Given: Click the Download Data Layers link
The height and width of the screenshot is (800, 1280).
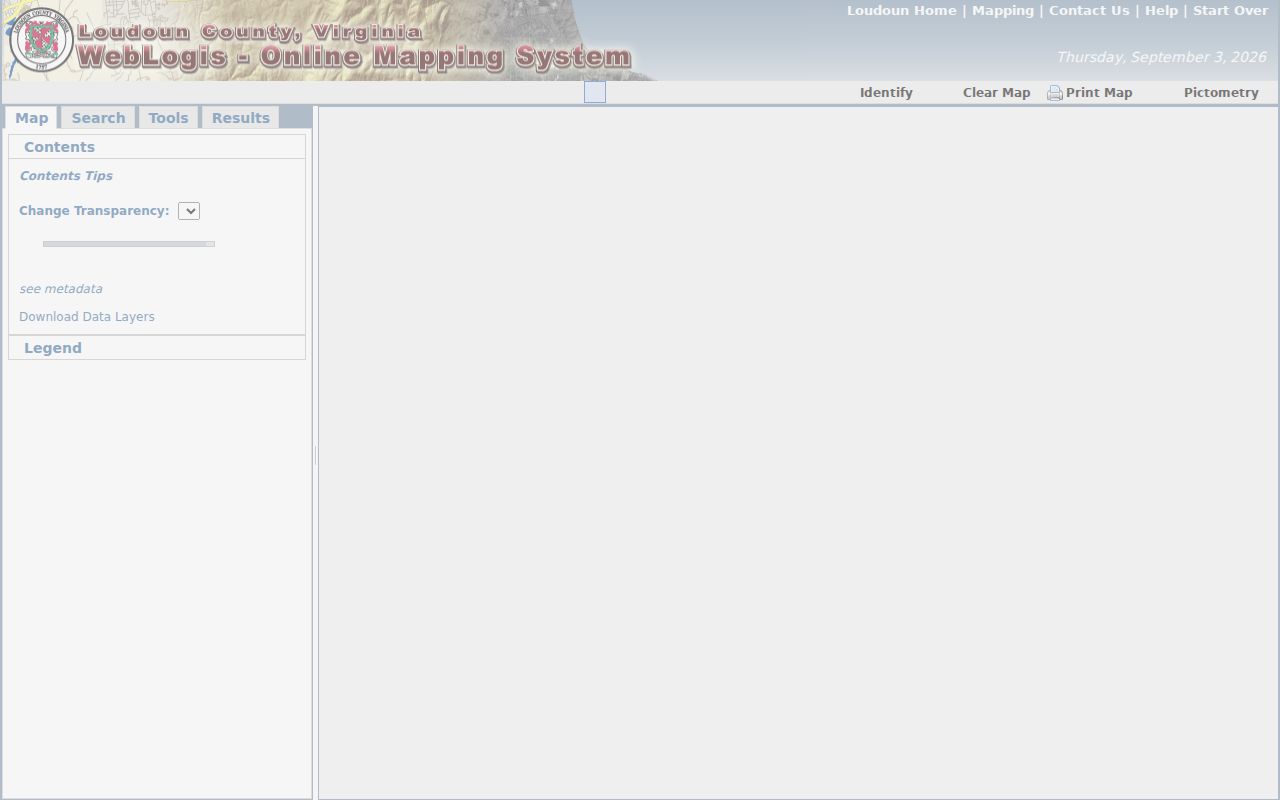Looking at the screenshot, I should tap(87, 317).
